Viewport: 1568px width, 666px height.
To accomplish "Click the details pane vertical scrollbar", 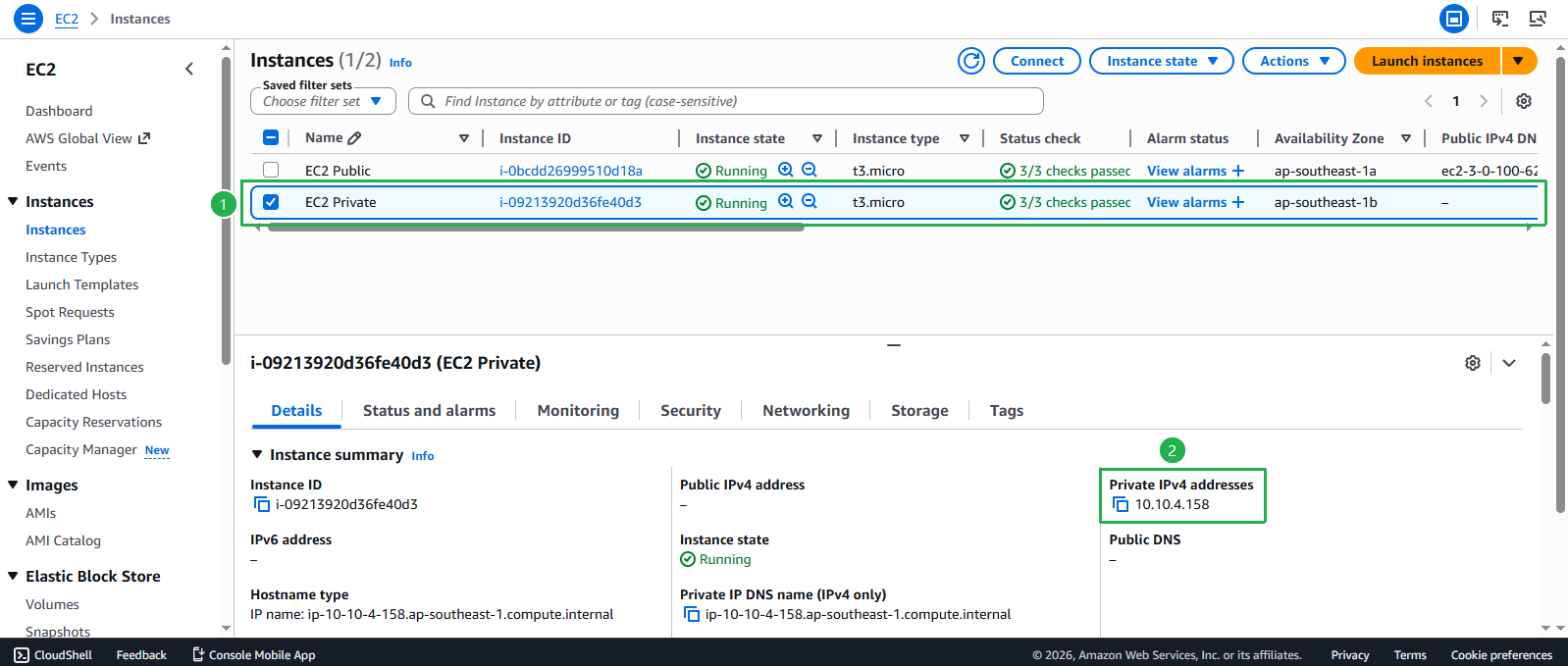I will [1545, 379].
